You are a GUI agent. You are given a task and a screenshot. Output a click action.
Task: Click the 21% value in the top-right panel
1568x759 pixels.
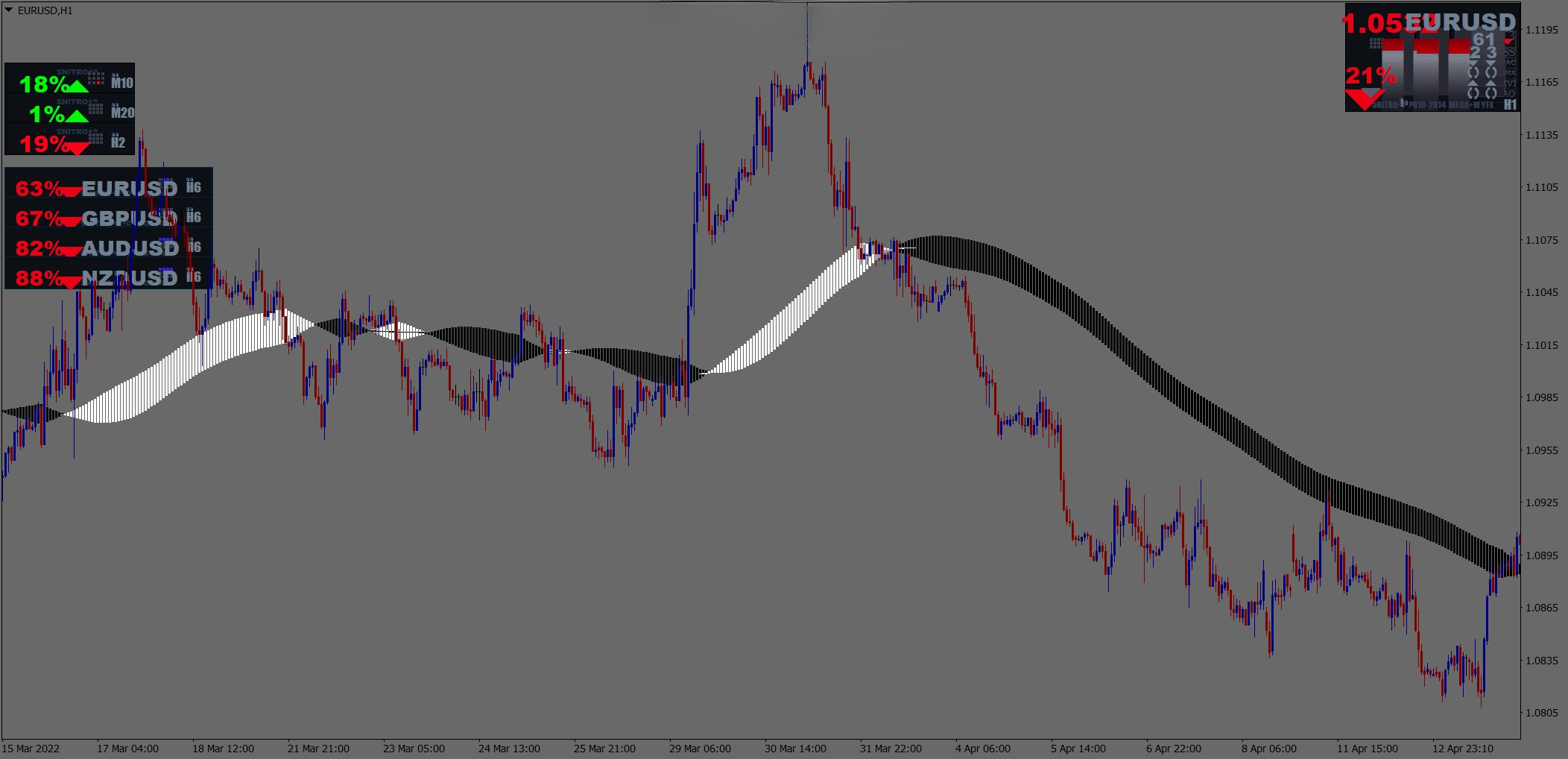pyautogui.click(x=1371, y=75)
